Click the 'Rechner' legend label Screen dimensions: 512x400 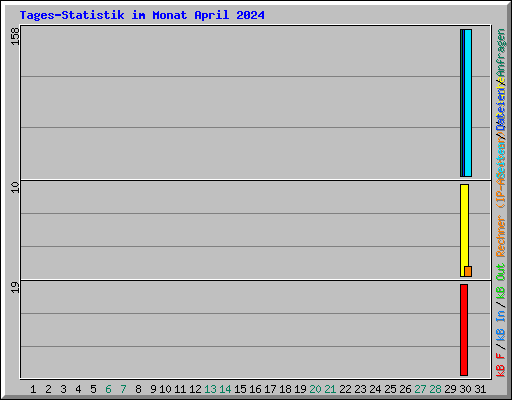501,236
